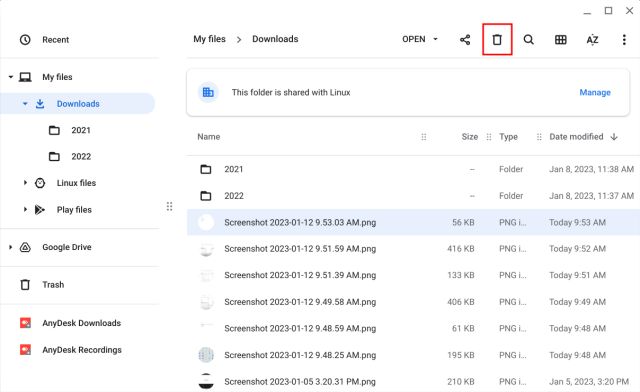
Task: Select Screenshot 2023-01-12 9.48.25 AM.png file
Action: pos(413,355)
